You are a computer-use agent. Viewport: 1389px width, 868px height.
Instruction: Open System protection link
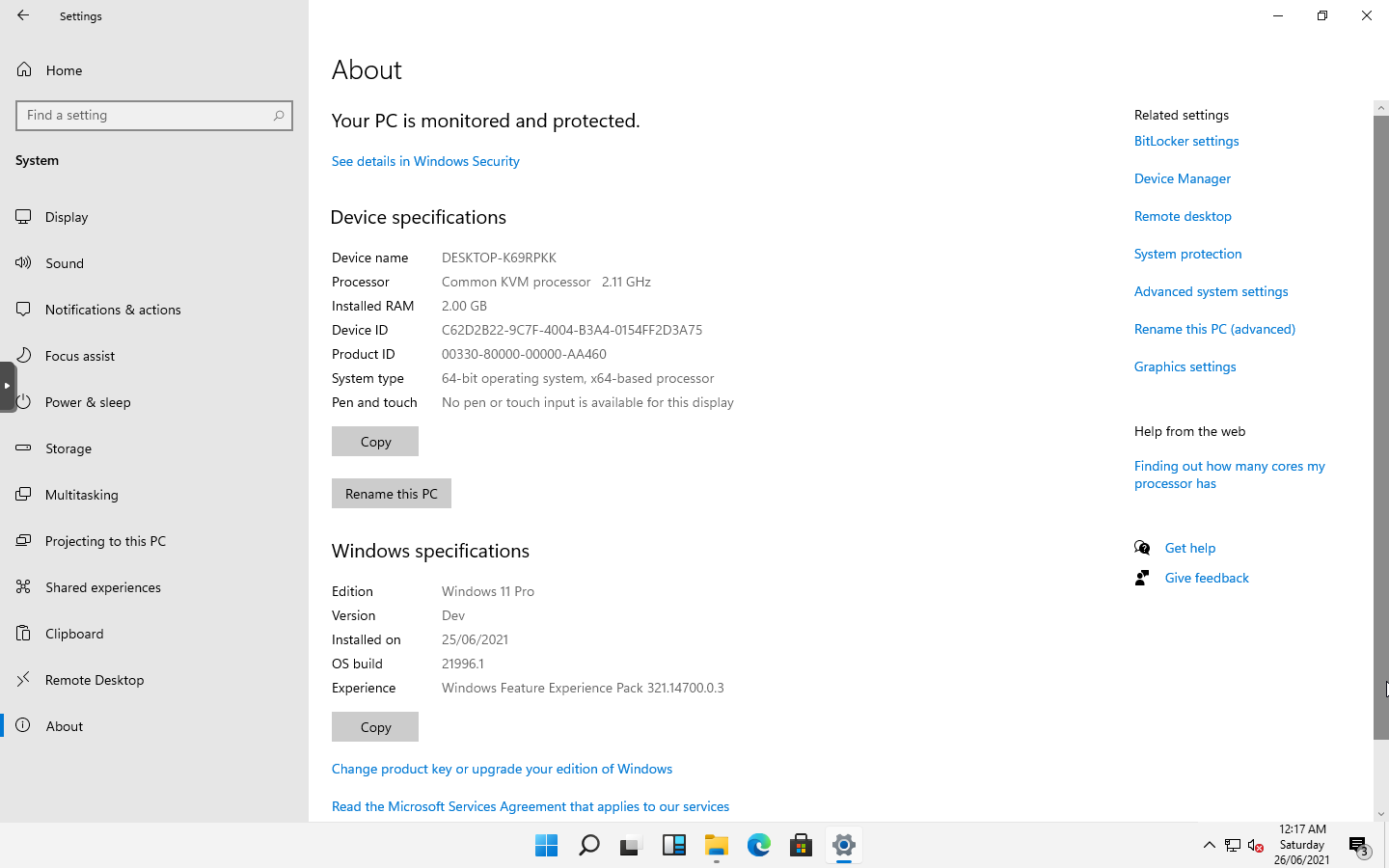1188,254
